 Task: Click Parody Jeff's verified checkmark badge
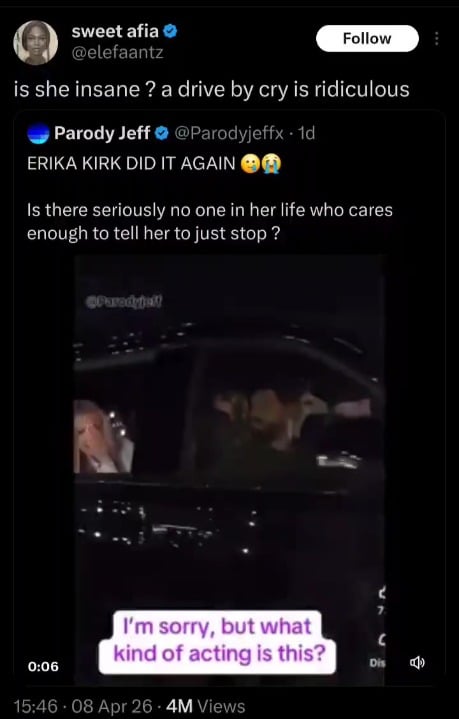point(161,133)
